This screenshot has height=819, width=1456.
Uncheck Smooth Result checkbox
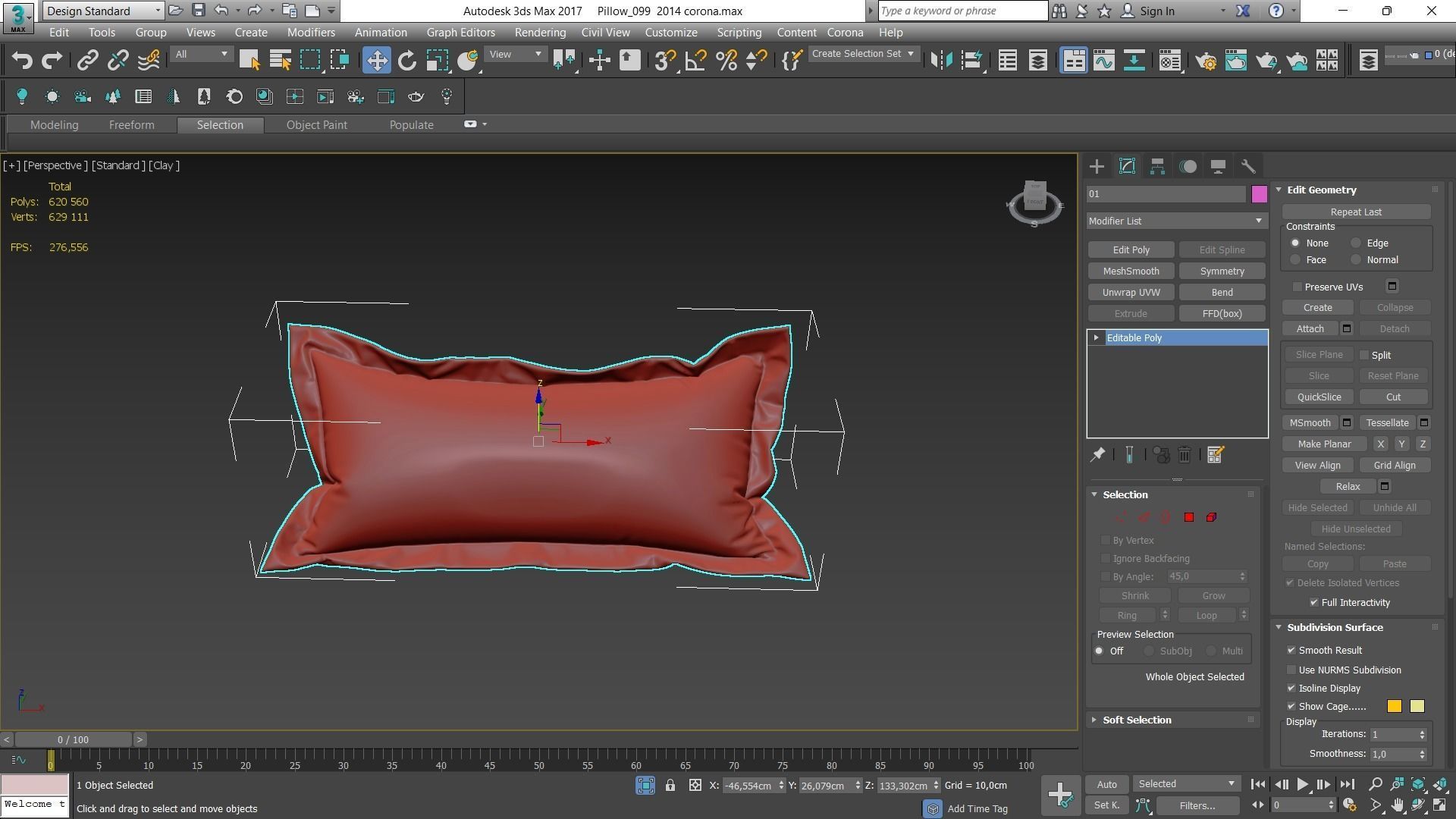1291,651
